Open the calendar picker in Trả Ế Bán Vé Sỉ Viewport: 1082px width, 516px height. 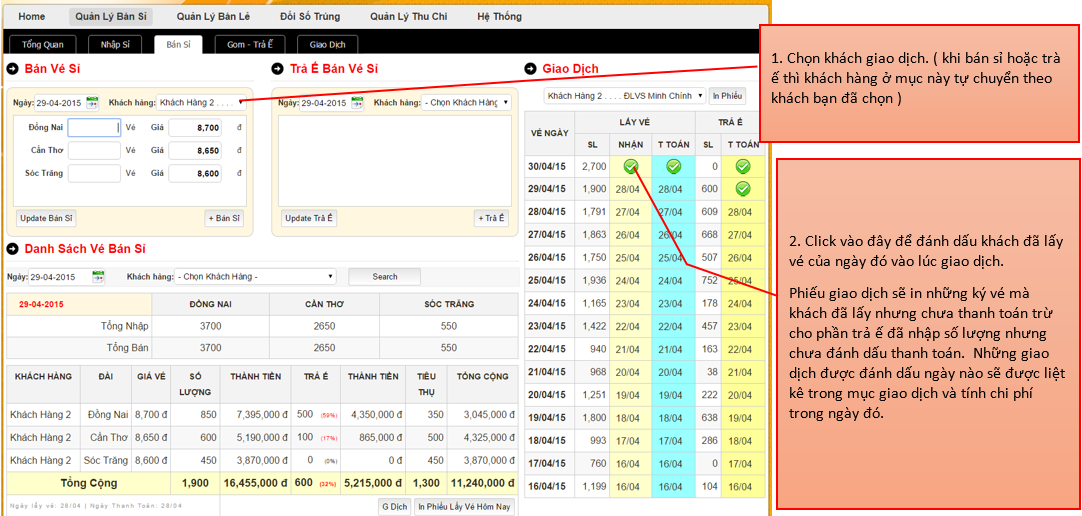[x=359, y=102]
